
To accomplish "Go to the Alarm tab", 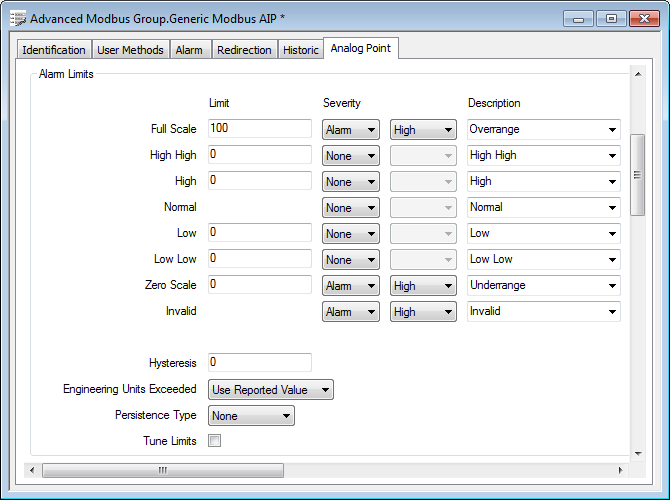I will pyautogui.click(x=189, y=50).
